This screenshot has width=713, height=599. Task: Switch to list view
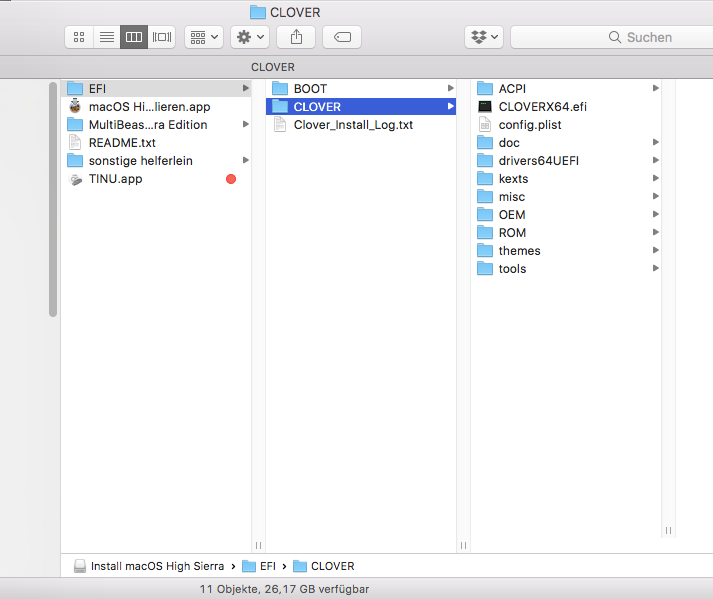pyautogui.click(x=107, y=37)
